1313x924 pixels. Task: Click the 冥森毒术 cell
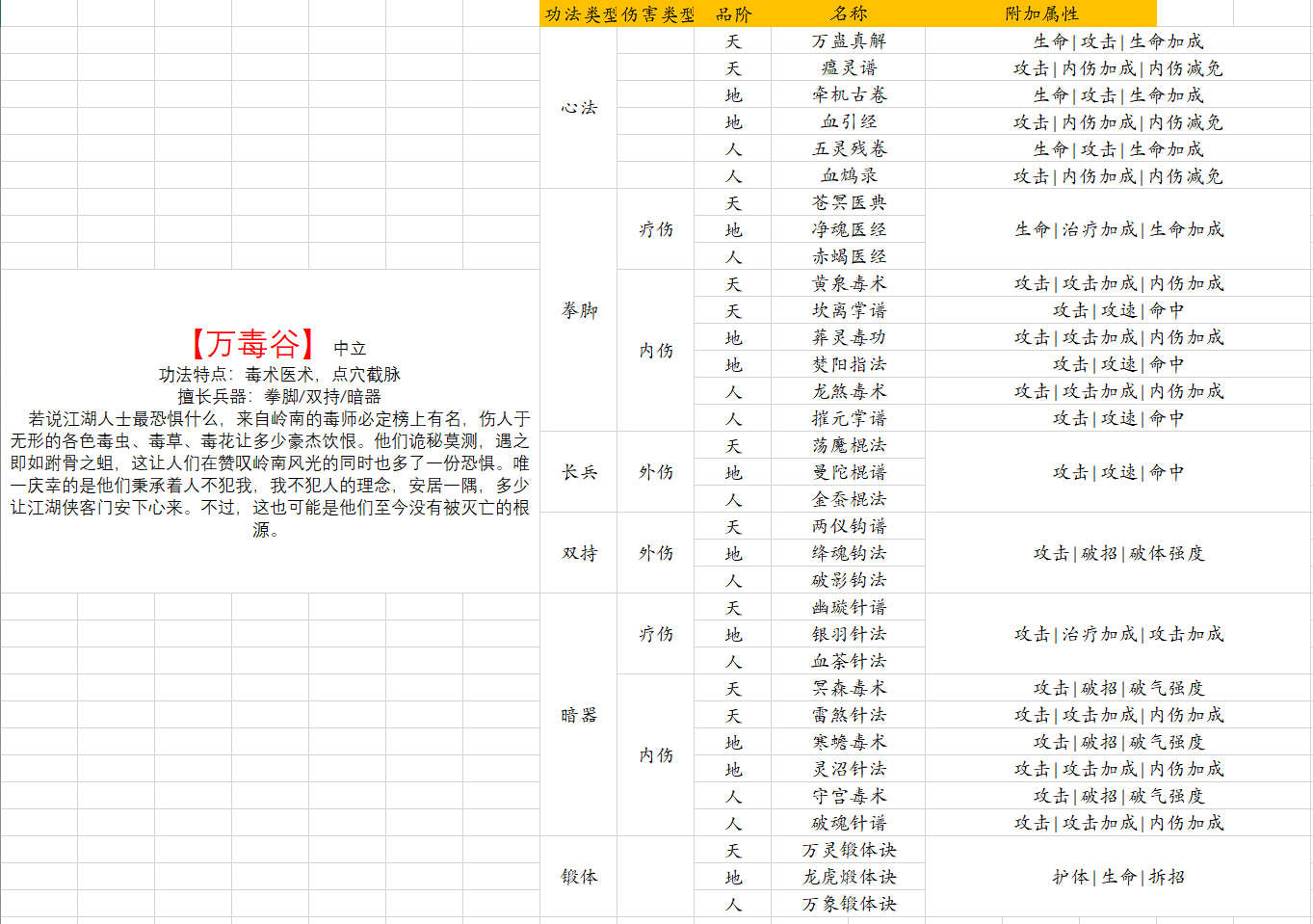coord(849,688)
